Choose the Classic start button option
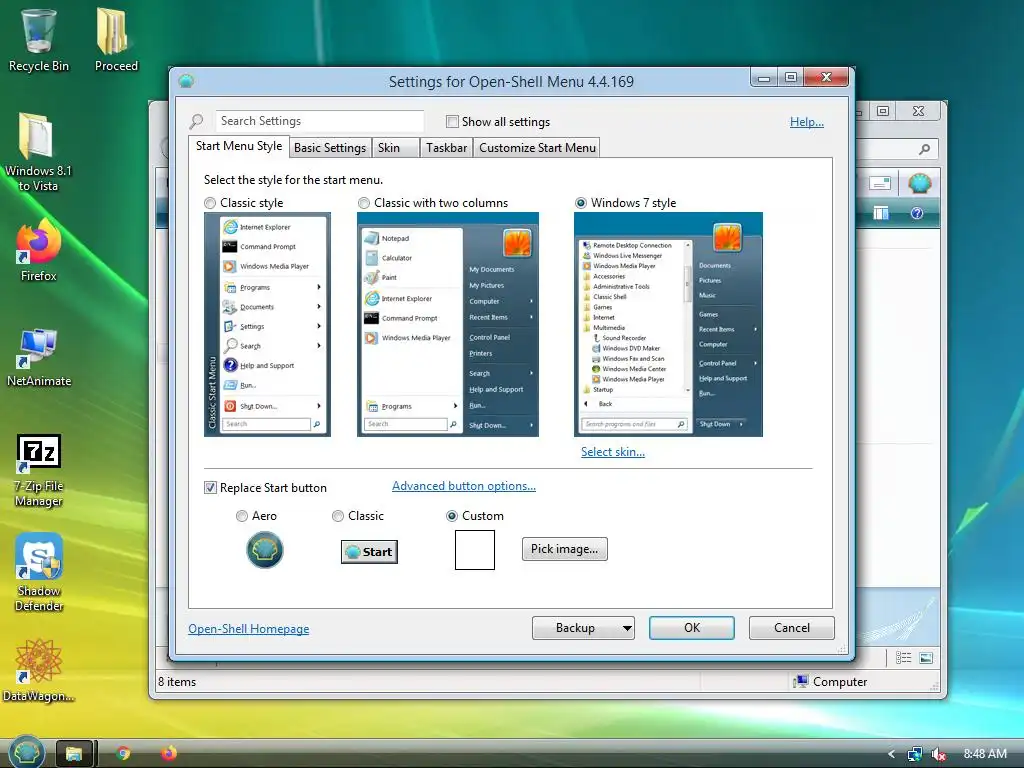Image resolution: width=1024 pixels, height=768 pixels. (338, 516)
